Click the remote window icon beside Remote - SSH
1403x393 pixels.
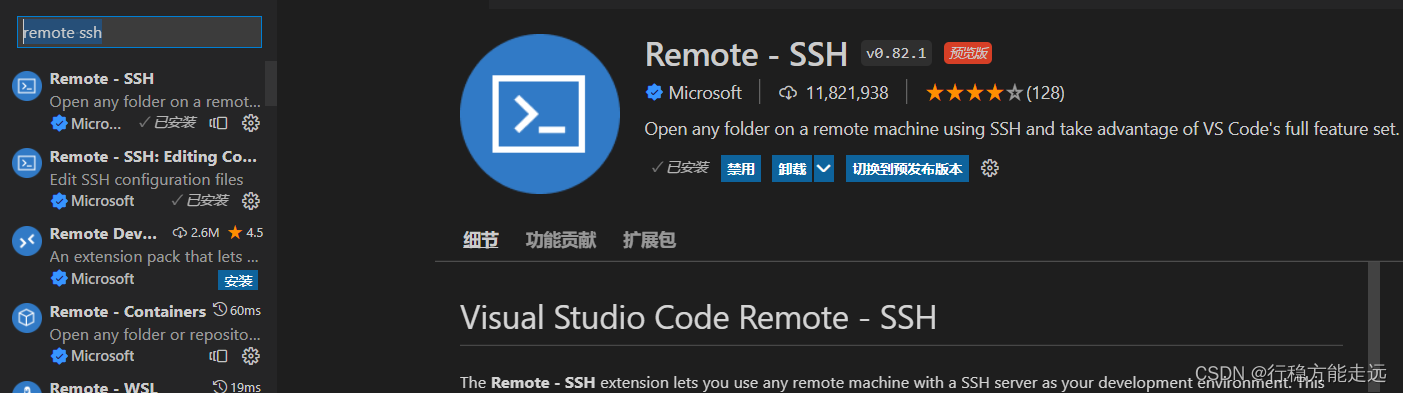(x=218, y=123)
